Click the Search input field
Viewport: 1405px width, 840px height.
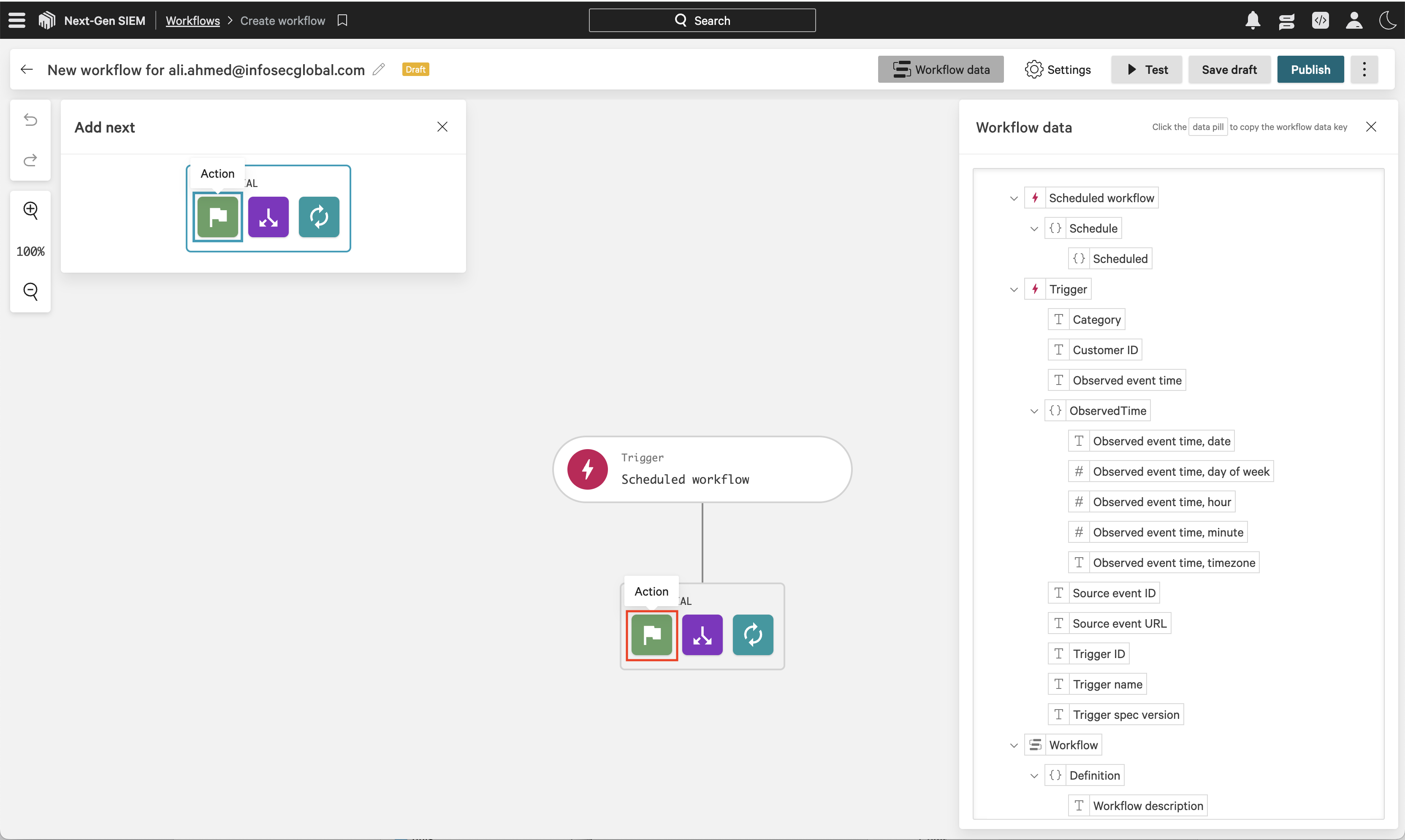click(702, 20)
